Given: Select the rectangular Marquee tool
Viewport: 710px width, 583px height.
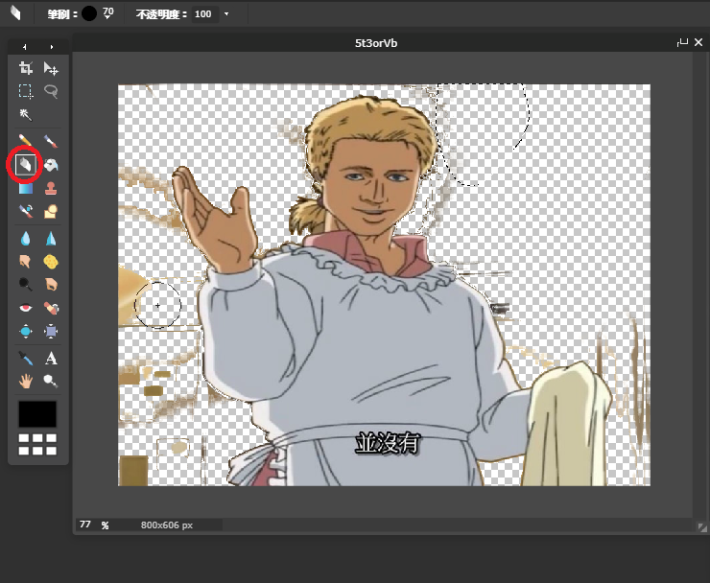Looking at the screenshot, I should pyautogui.click(x=25, y=91).
